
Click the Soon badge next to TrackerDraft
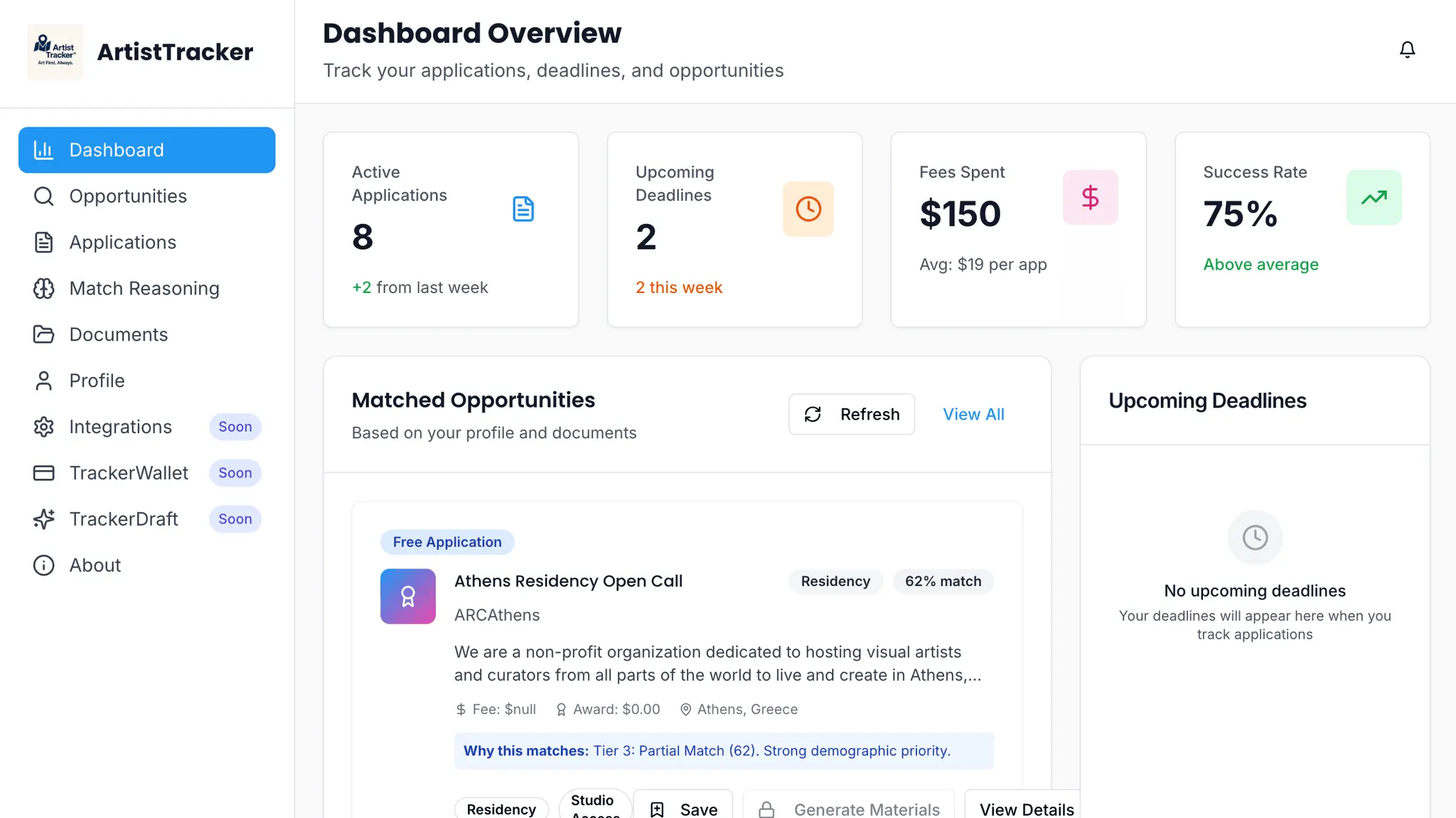(235, 519)
